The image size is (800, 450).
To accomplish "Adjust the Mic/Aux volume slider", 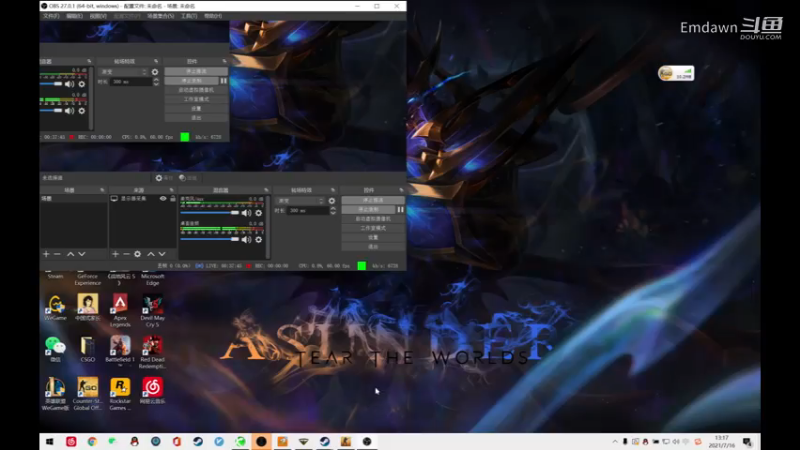I will (210, 212).
